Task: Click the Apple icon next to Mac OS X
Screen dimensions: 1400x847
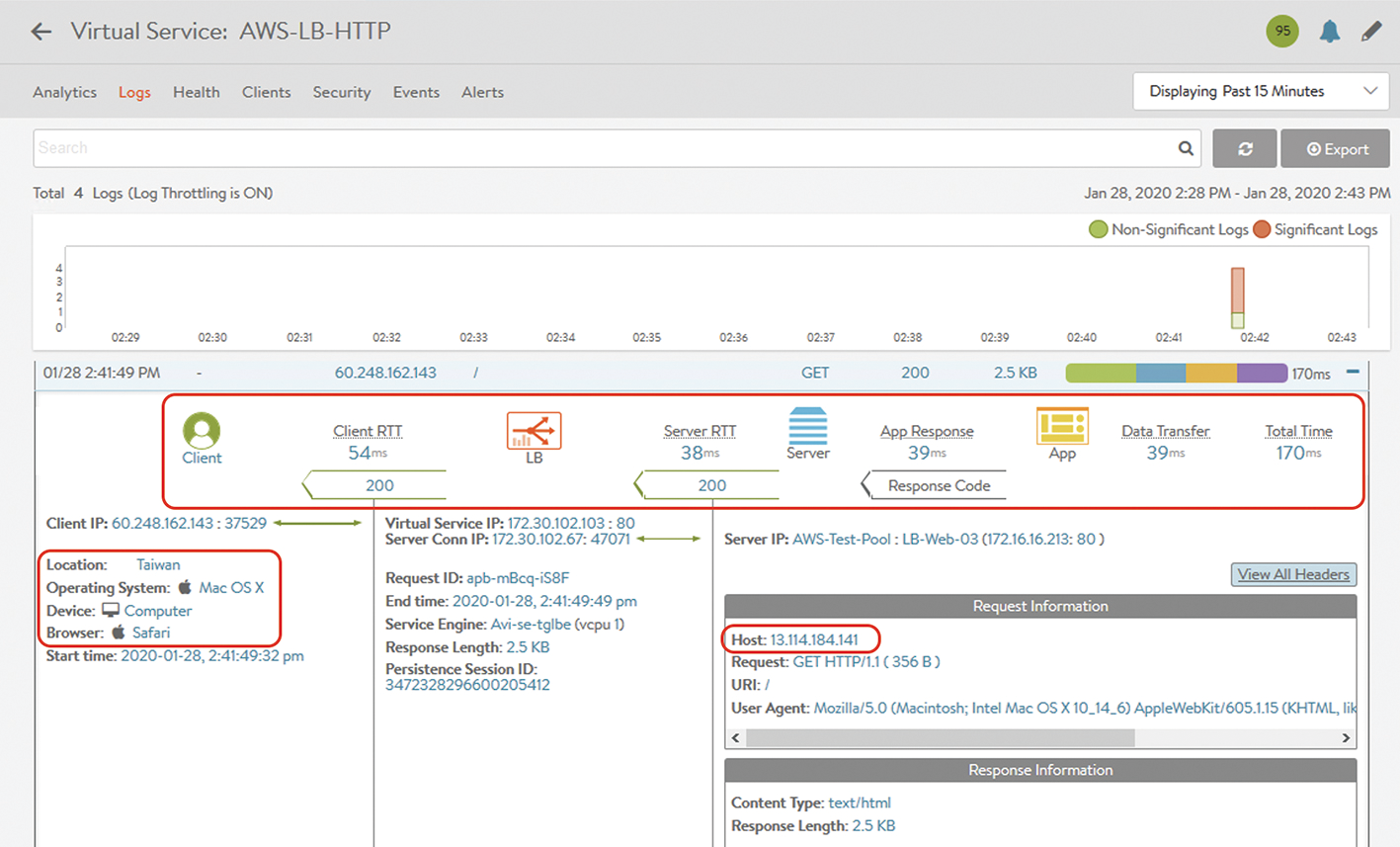Action: click(x=185, y=587)
